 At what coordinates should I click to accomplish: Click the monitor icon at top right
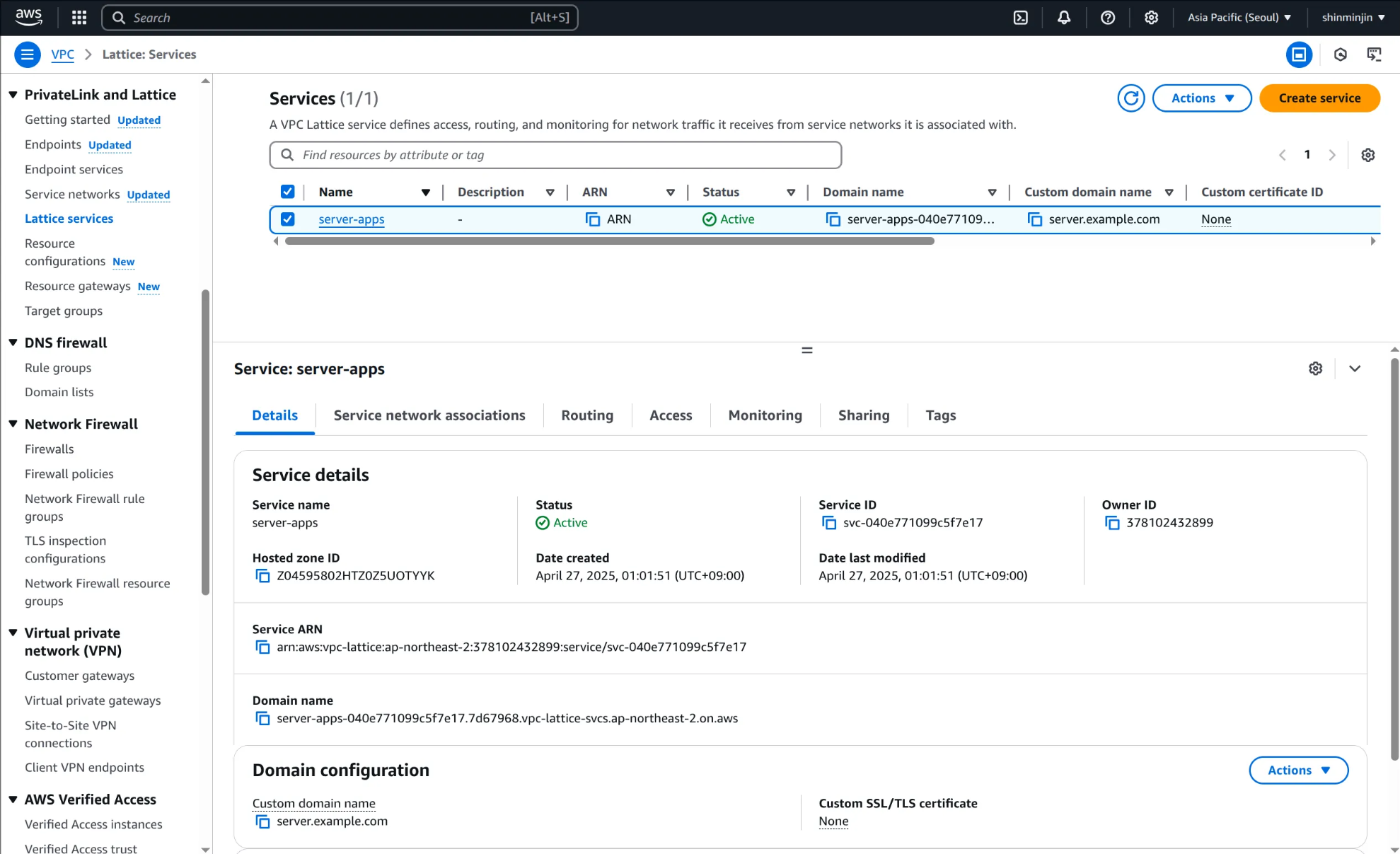click(1374, 54)
